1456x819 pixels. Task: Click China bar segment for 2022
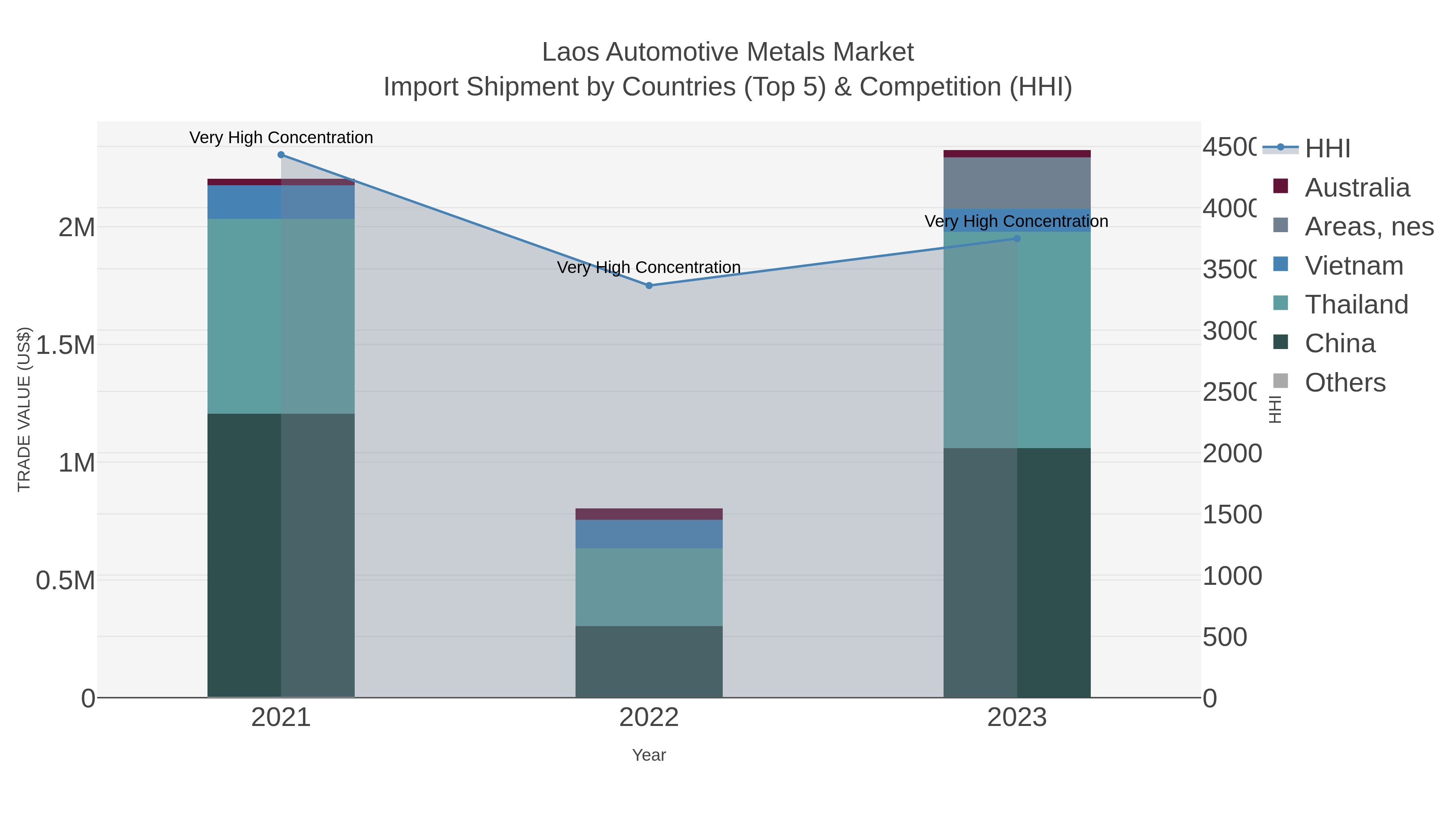coord(649,661)
